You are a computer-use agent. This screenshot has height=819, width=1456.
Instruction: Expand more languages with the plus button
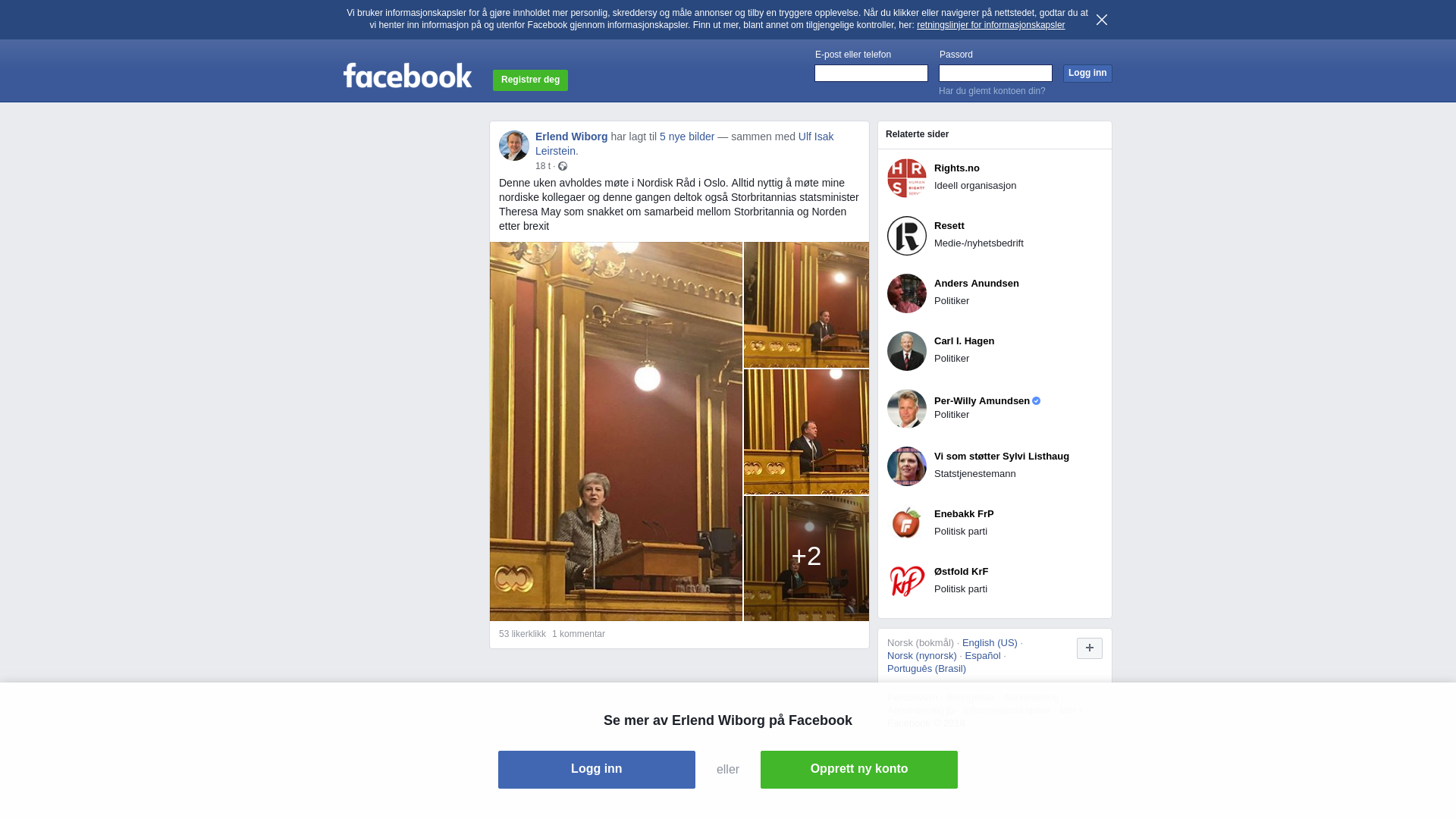[1090, 648]
